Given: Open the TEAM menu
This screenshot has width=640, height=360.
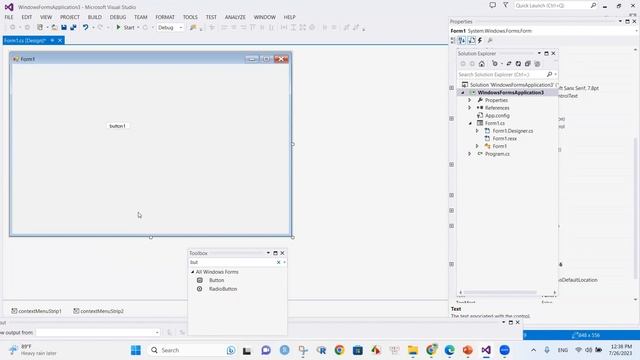Looking at the screenshot, I should (140, 17).
